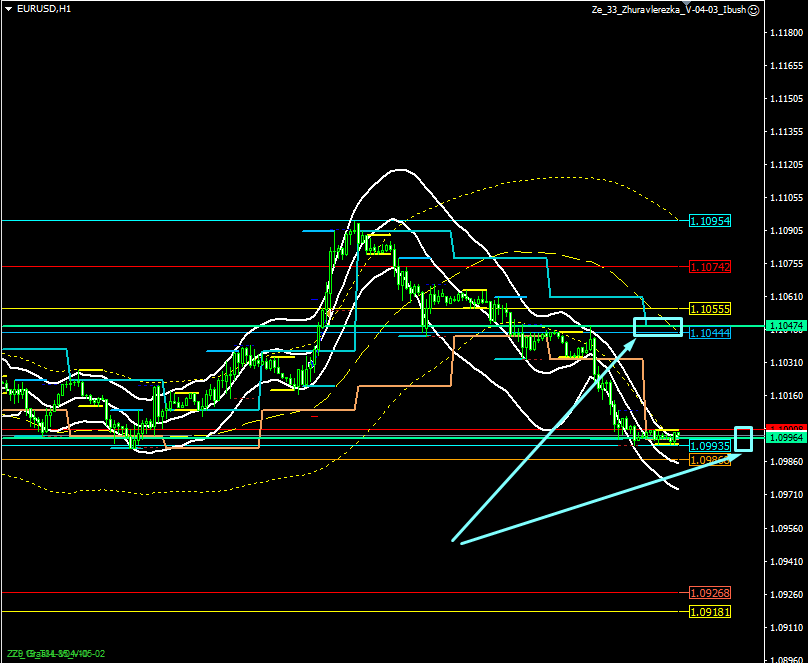
Task: Click the 1.11800 value on price scale
Action: pos(787,32)
